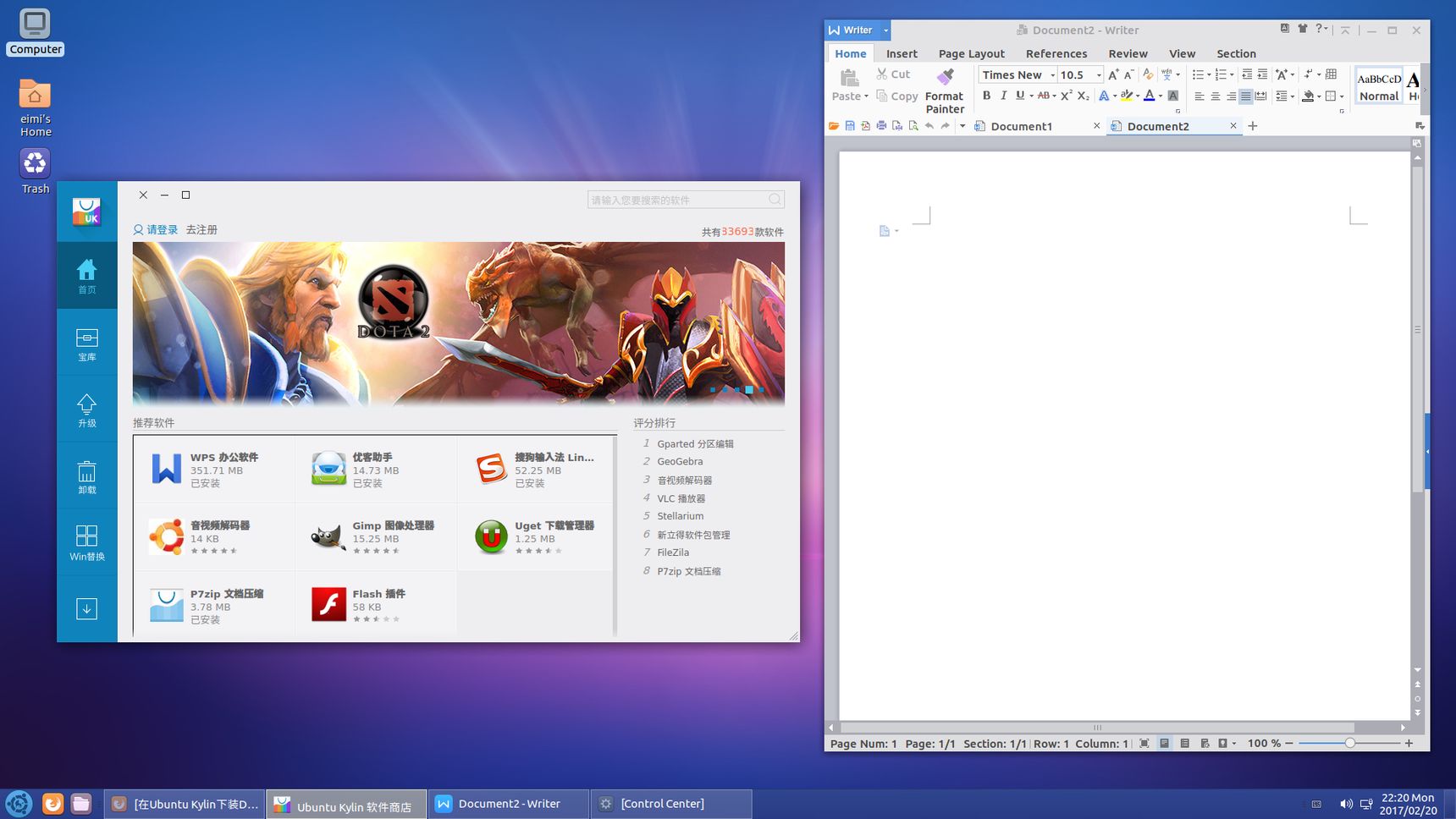Apply subscript formatting in Writer

(x=1083, y=96)
